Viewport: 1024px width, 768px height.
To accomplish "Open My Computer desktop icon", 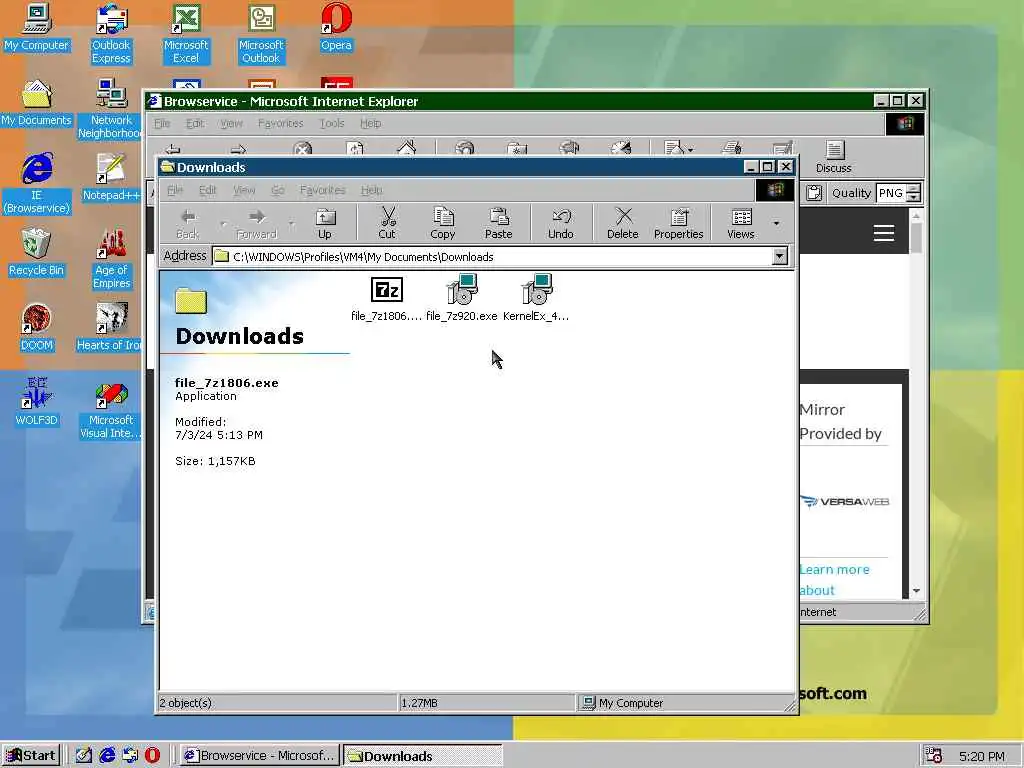I will 36,27.
